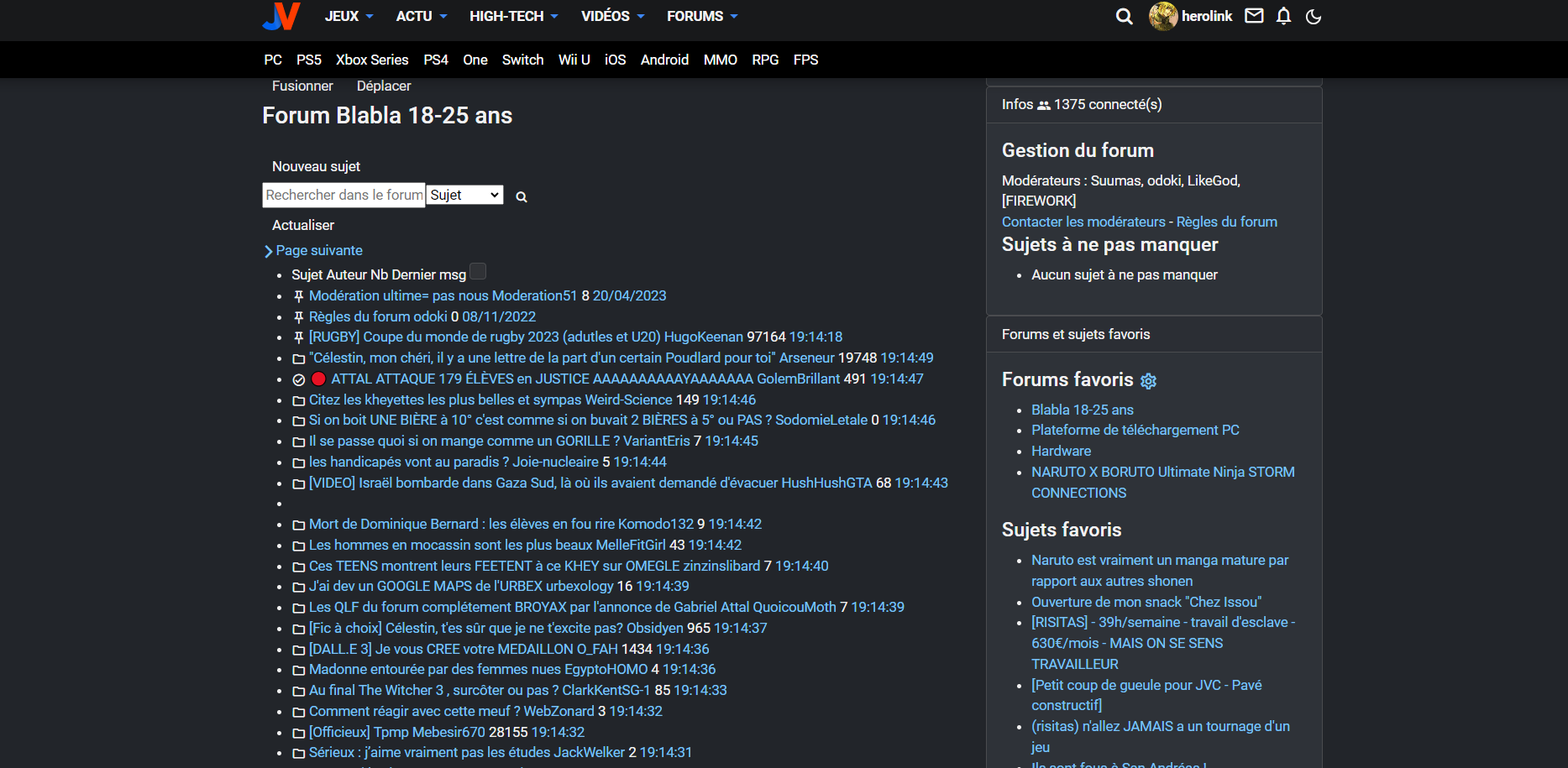Screen dimensions: 1568x768
Task: Click the JV site logo
Action: click(x=281, y=16)
